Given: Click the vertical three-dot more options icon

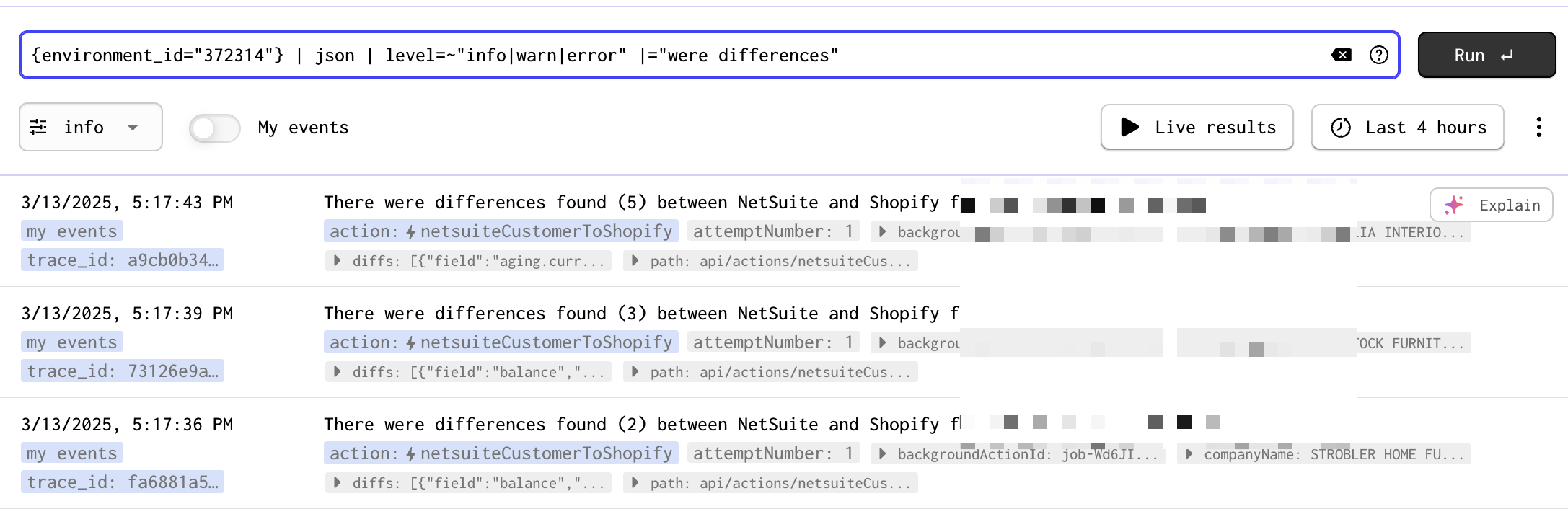Looking at the screenshot, I should [1538, 128].
